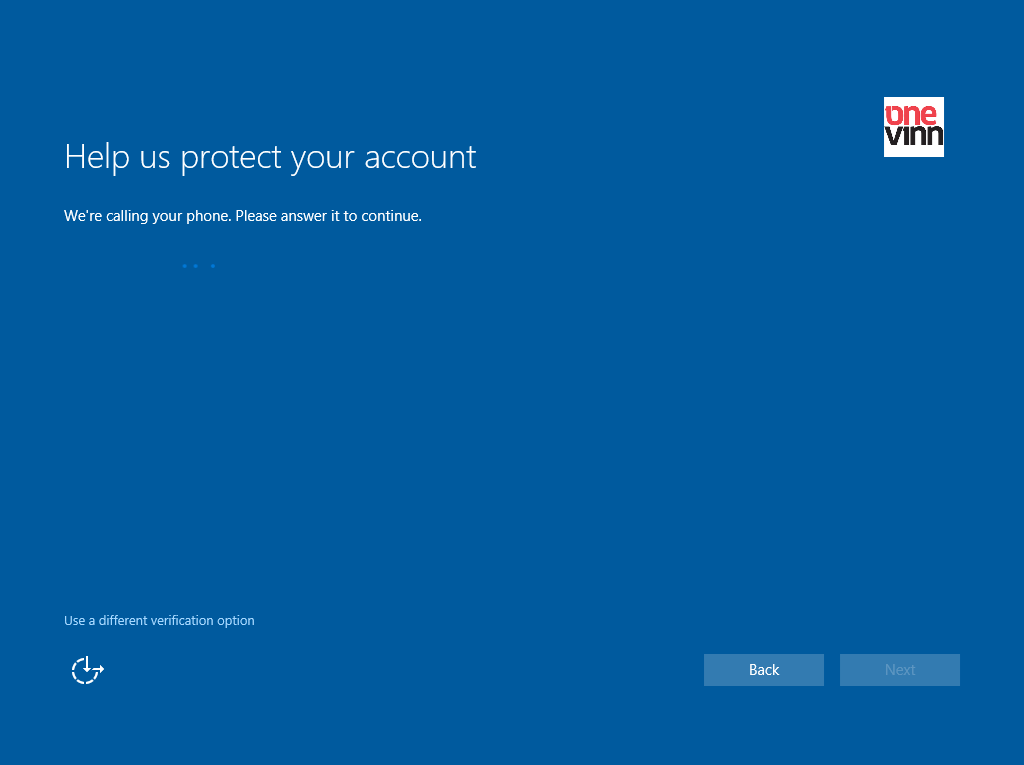Click the greyed-out Next label

tap(899, 670)
